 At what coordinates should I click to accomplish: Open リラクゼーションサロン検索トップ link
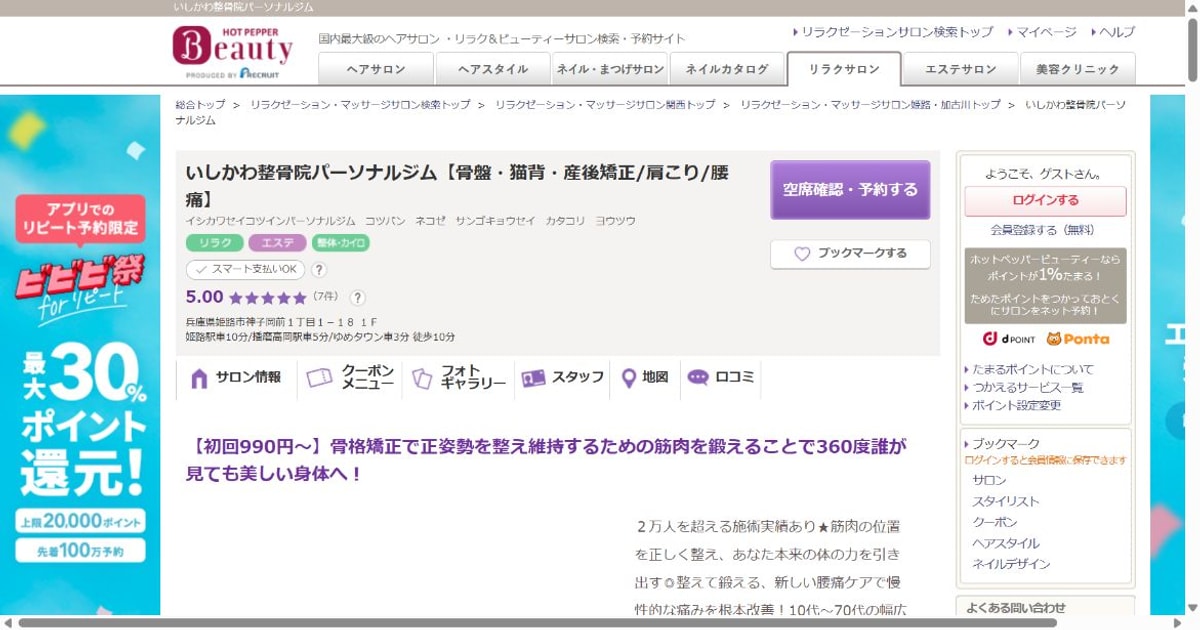click(x=897, y=32)
